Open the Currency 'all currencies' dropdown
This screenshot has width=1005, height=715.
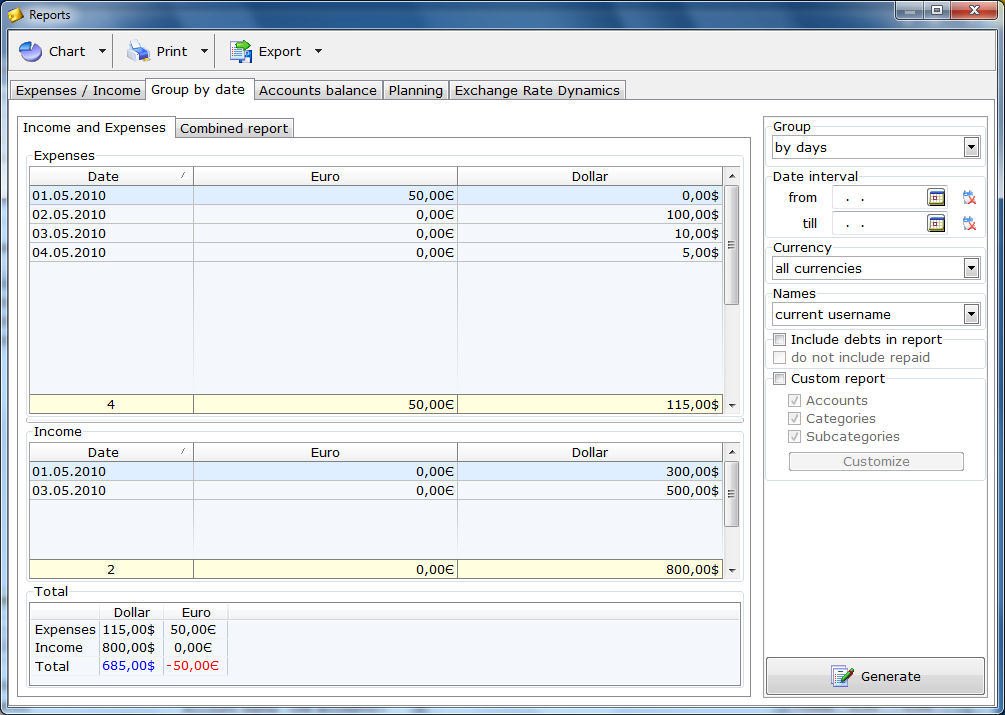coord(970,268)
